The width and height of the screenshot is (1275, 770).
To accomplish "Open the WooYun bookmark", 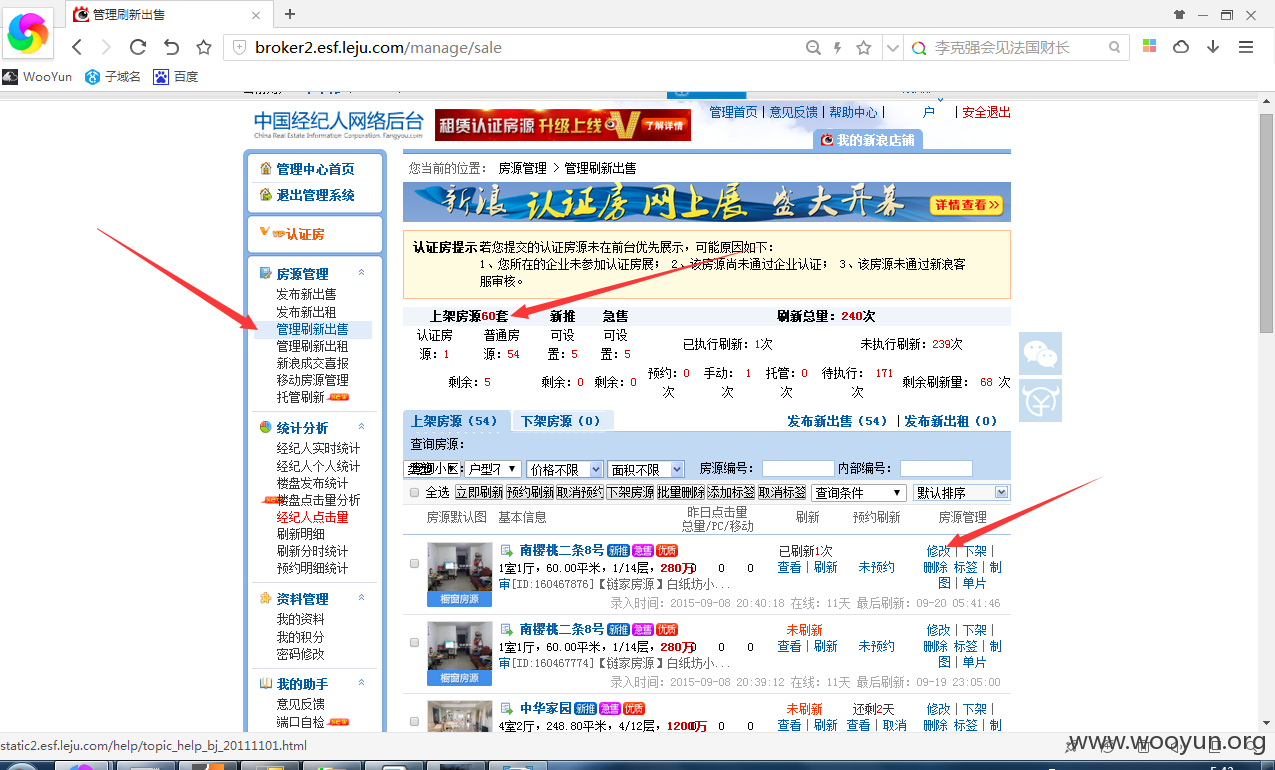I will tap(37, 76).
